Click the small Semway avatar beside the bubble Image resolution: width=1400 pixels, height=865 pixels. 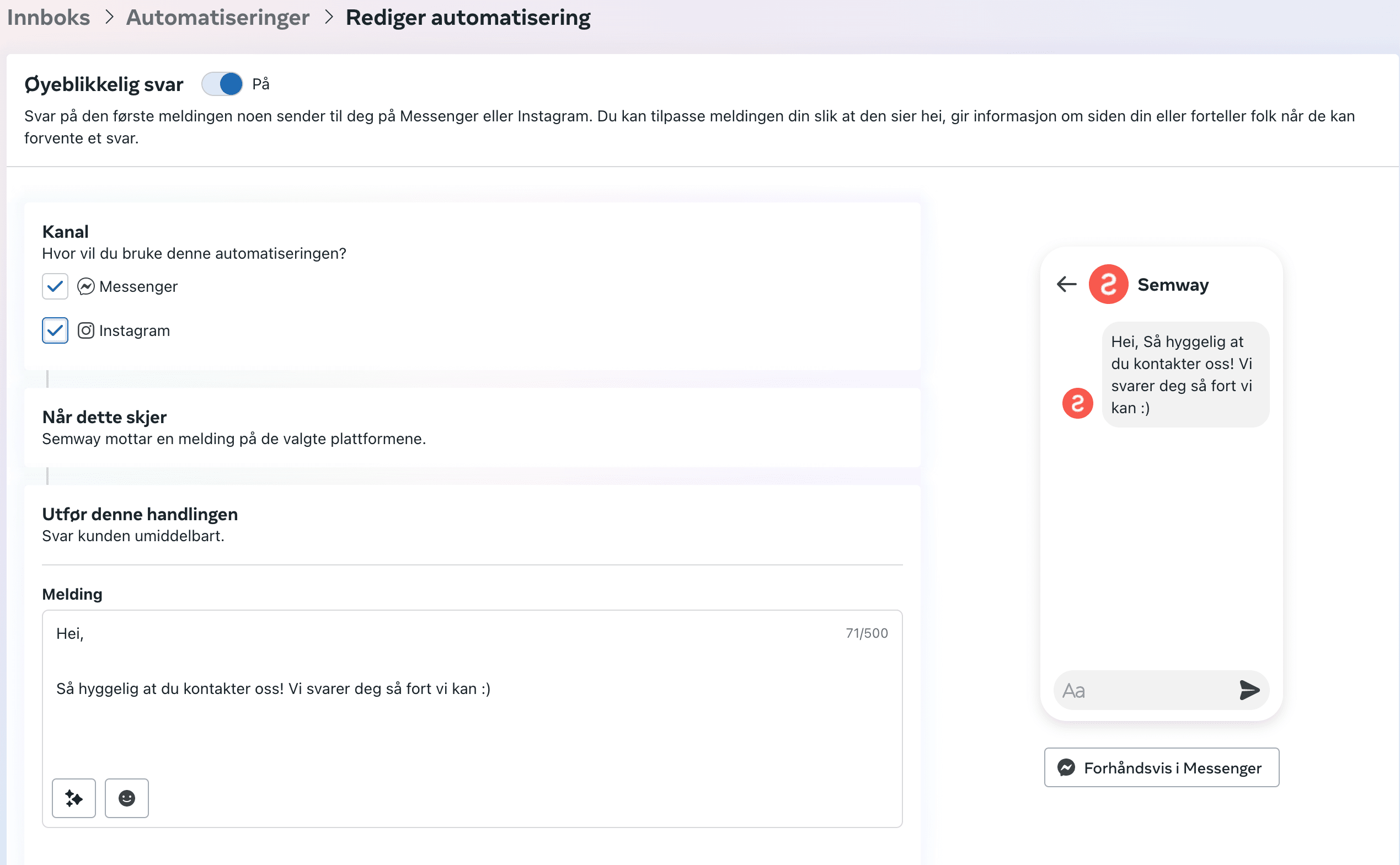1077,403
